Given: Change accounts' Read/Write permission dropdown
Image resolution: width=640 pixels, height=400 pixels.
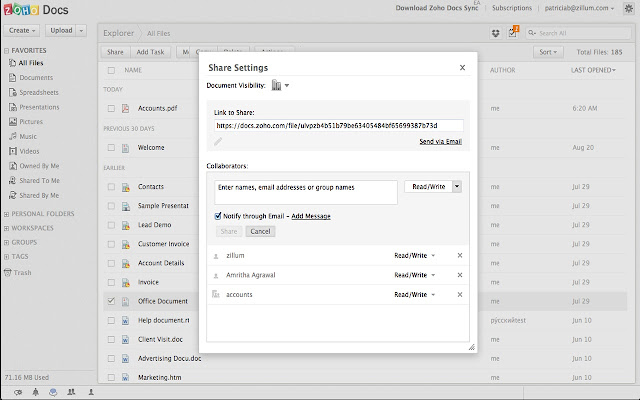Looking at the screenshot, I should [415, 295].
